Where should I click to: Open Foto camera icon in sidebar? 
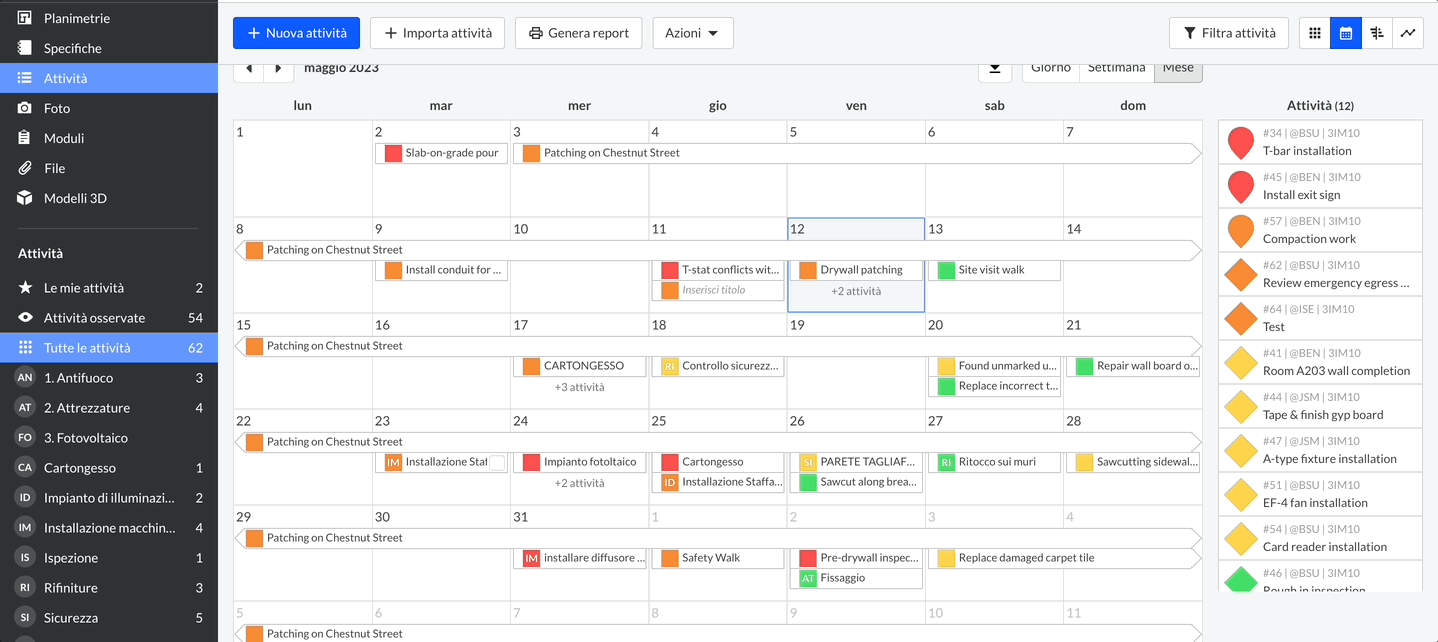click(x=25, y=108)
